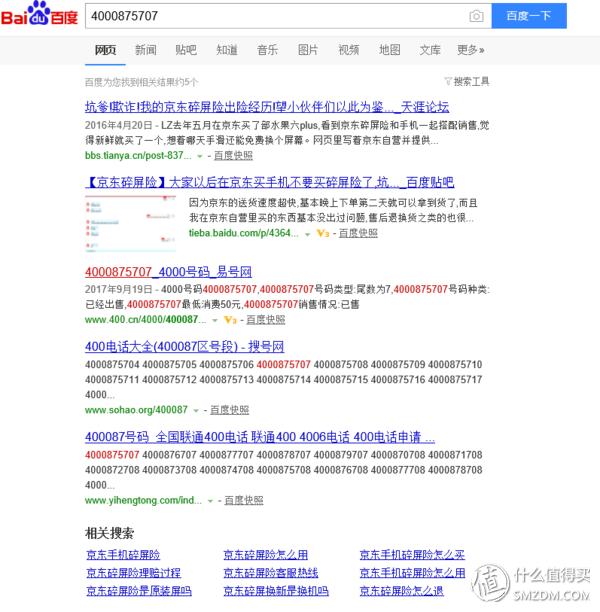Image resolution: width=600 pixels, height=612 pixels.
Task: Open the 400电话大全 搜号网 result
Action: [x=185, y=347]
